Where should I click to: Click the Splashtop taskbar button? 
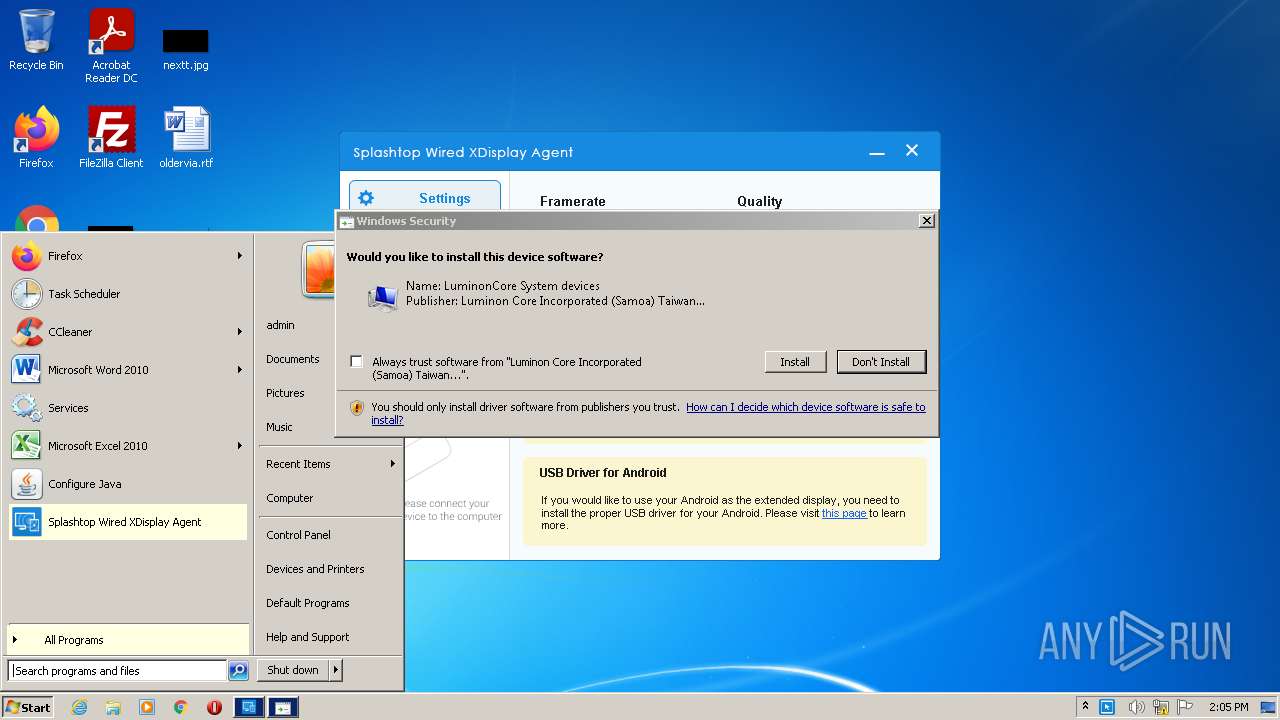[248, 707]
